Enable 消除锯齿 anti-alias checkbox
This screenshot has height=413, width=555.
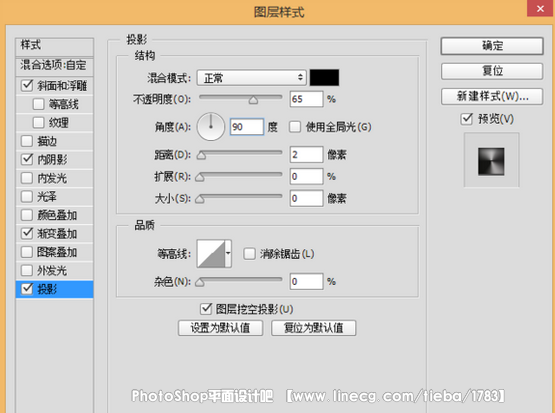point(249,253)
